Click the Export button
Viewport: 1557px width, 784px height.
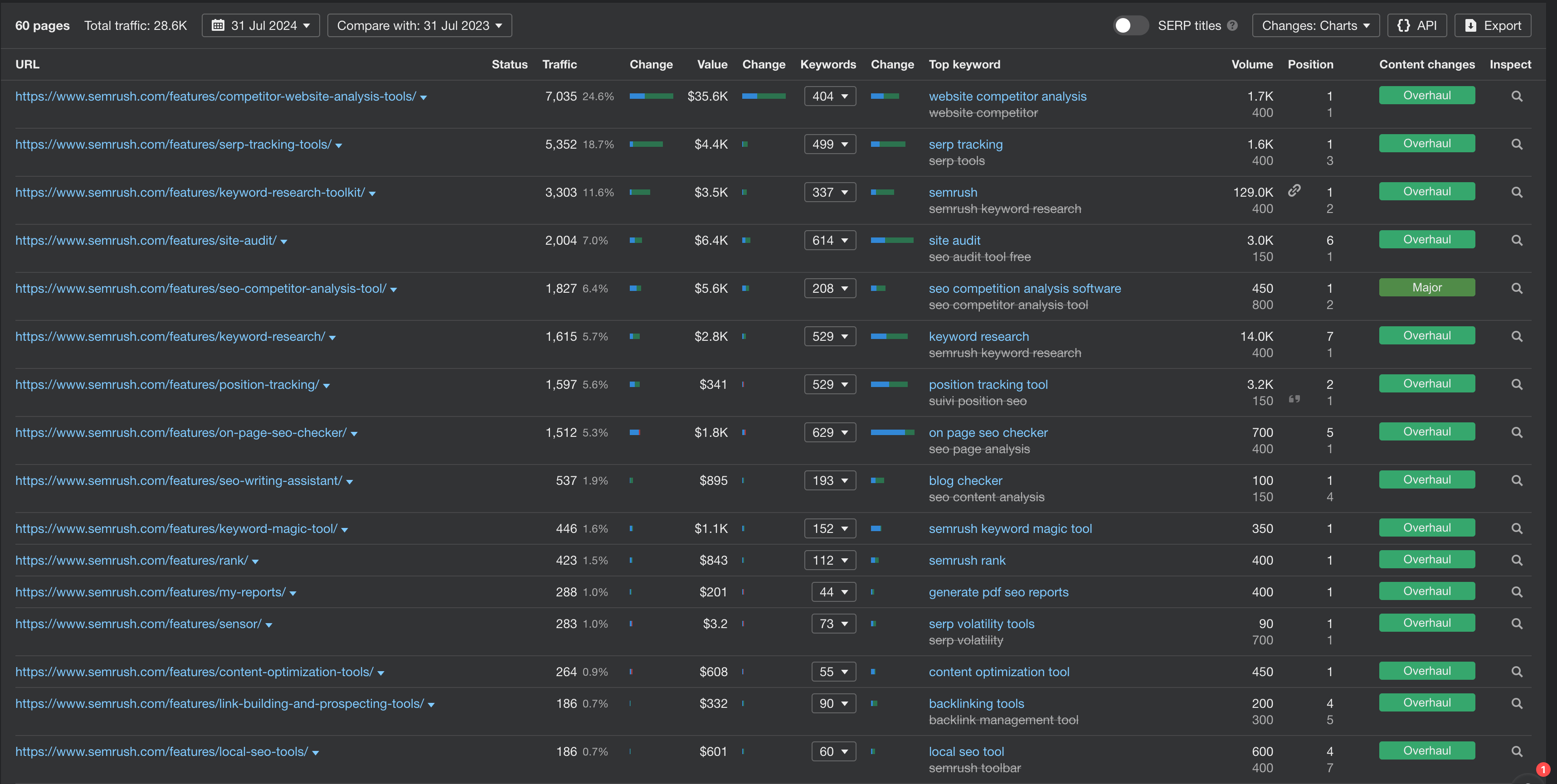click(x=1492, y=25)
